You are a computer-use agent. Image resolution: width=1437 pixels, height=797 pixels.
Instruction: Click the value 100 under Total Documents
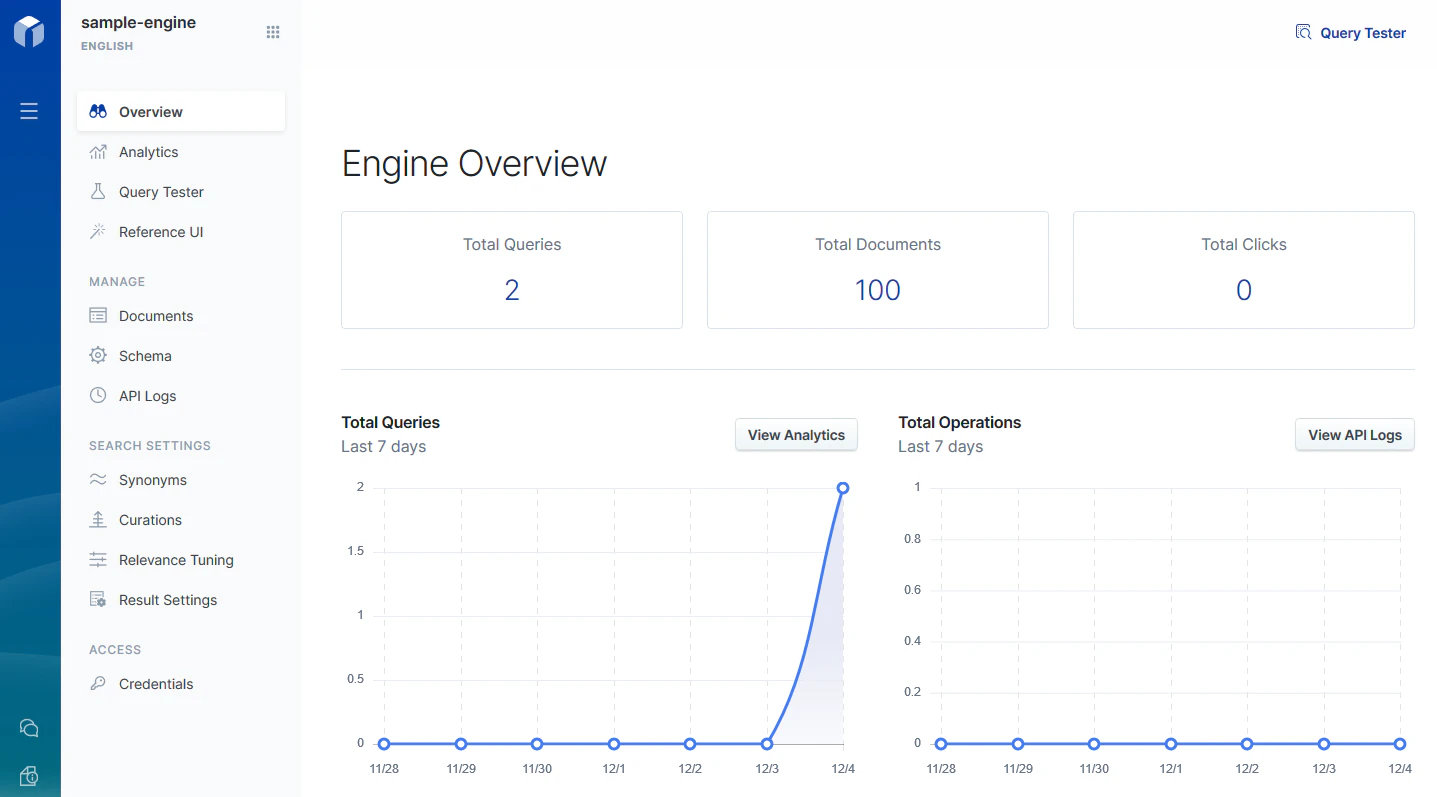878,290
